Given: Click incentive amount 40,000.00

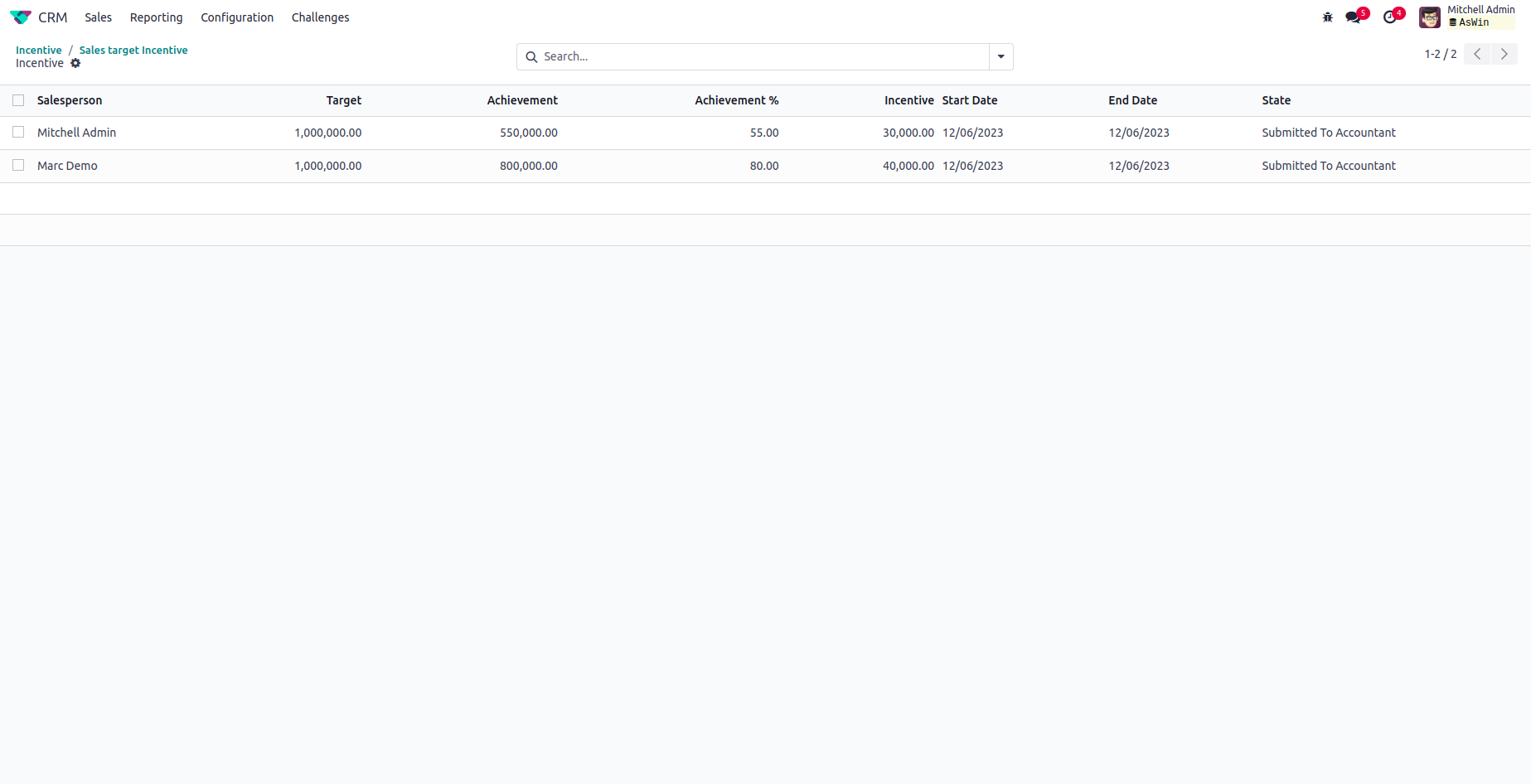Looking at the screenshot, I should point(908,166).
